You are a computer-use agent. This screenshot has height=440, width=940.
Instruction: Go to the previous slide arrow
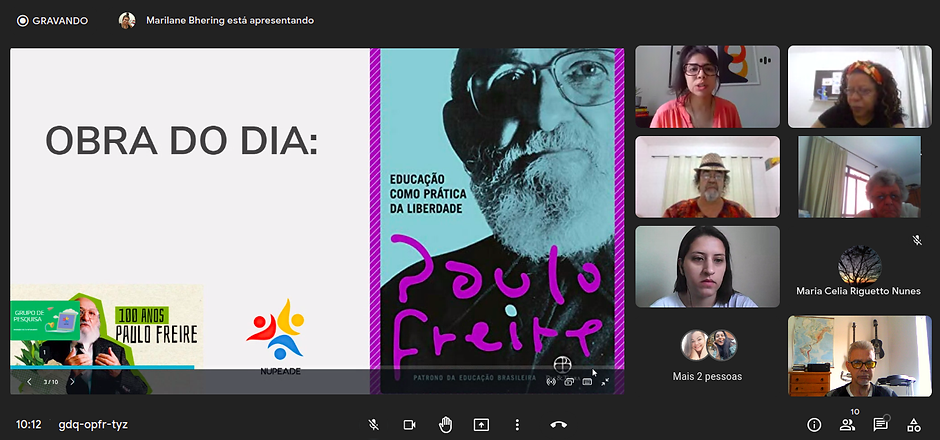pyautogui.click(x=29, y=382)
